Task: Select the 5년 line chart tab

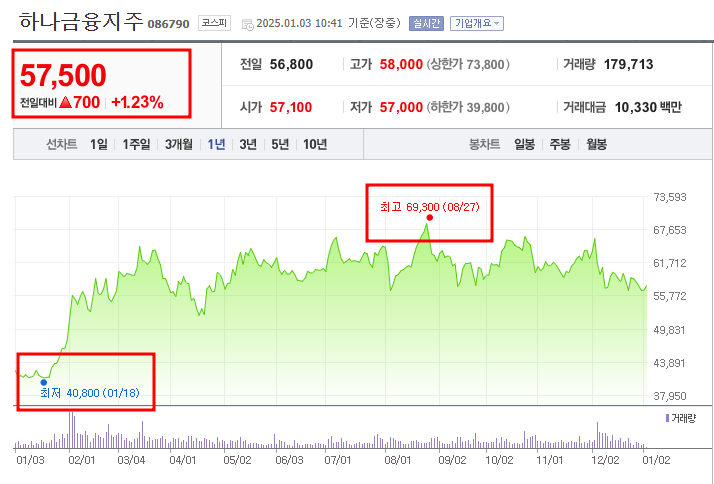Action: (280, 144)
